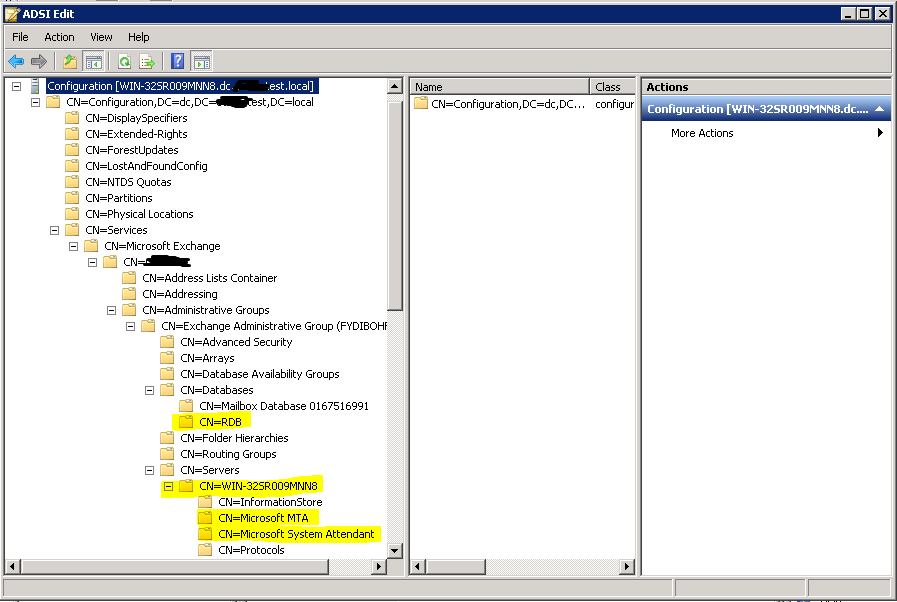Select the CN=NTDS Quotas container
The image size is (897, 602).
(x=128, y=183)
